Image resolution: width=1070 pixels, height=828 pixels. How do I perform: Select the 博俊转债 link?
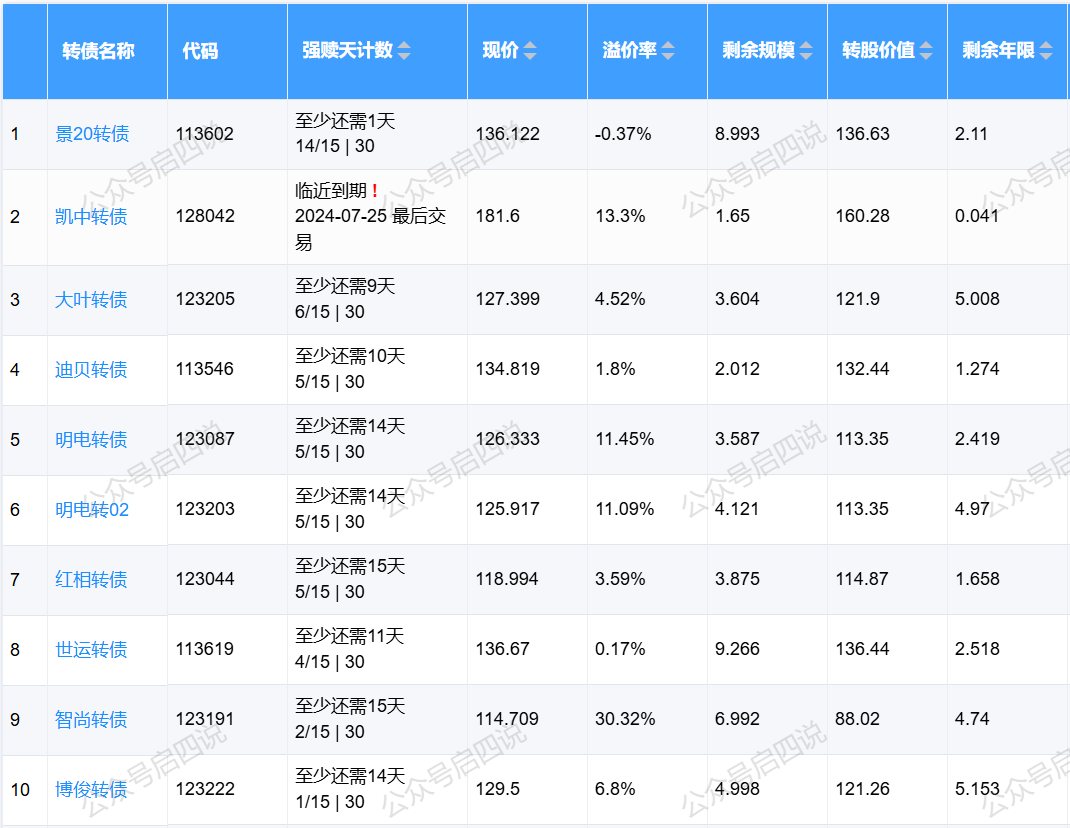click(91, 790)
